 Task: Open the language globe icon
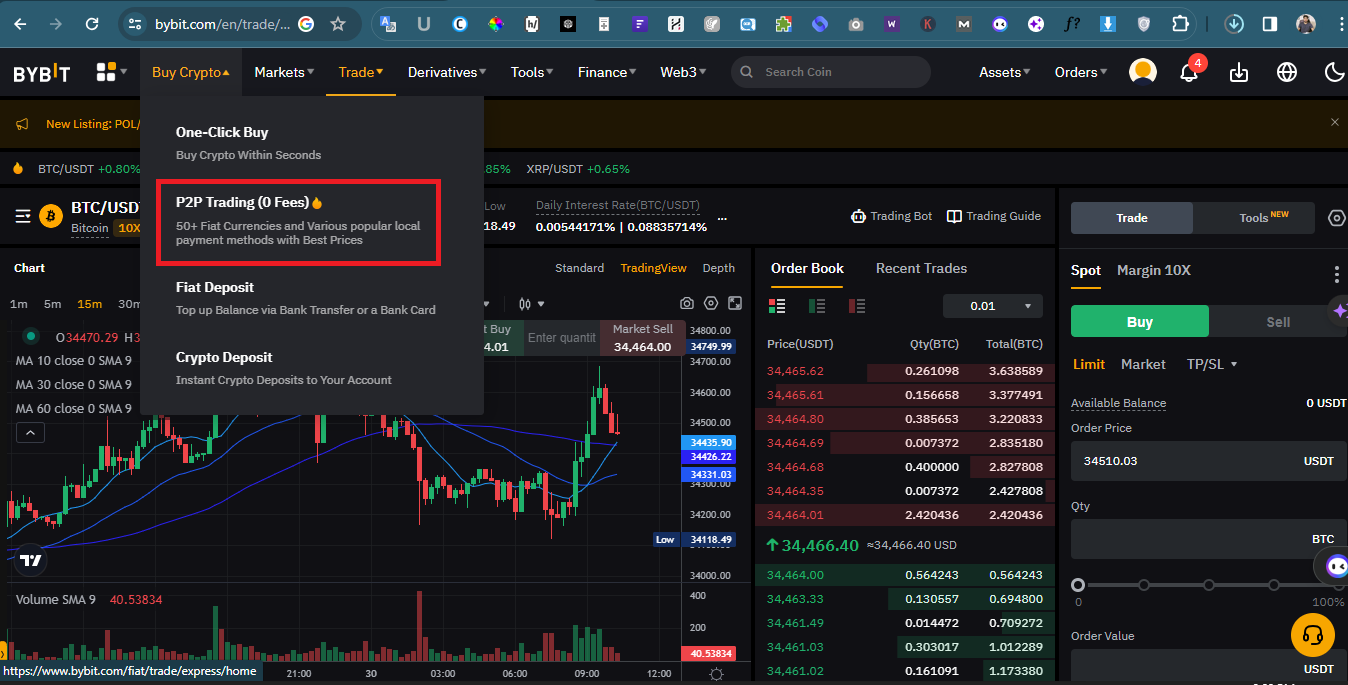pyautogui.click(x=1287, y=72)
